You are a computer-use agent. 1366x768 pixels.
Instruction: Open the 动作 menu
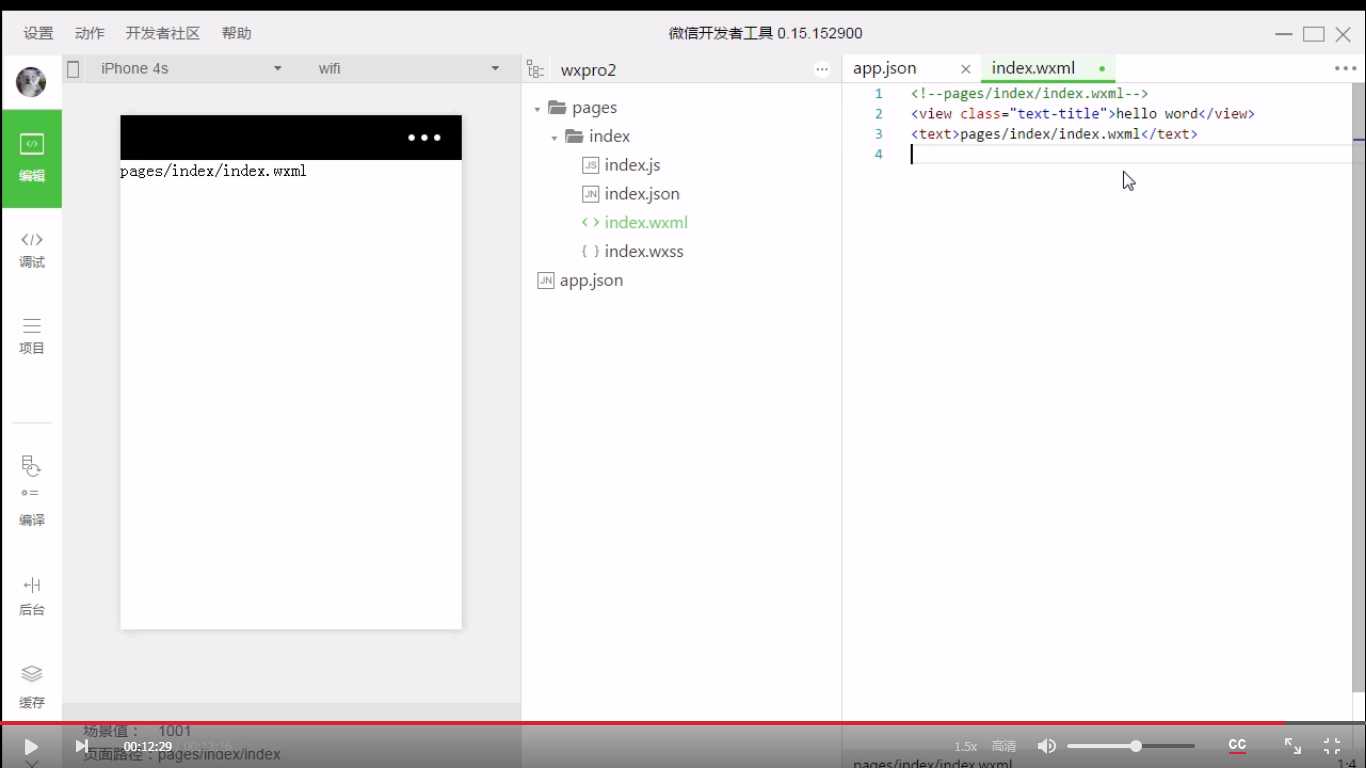pos(90,33)
